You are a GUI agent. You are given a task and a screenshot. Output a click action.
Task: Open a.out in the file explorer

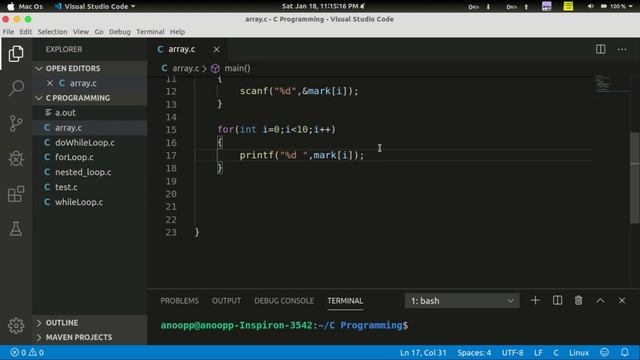[90, 113]
